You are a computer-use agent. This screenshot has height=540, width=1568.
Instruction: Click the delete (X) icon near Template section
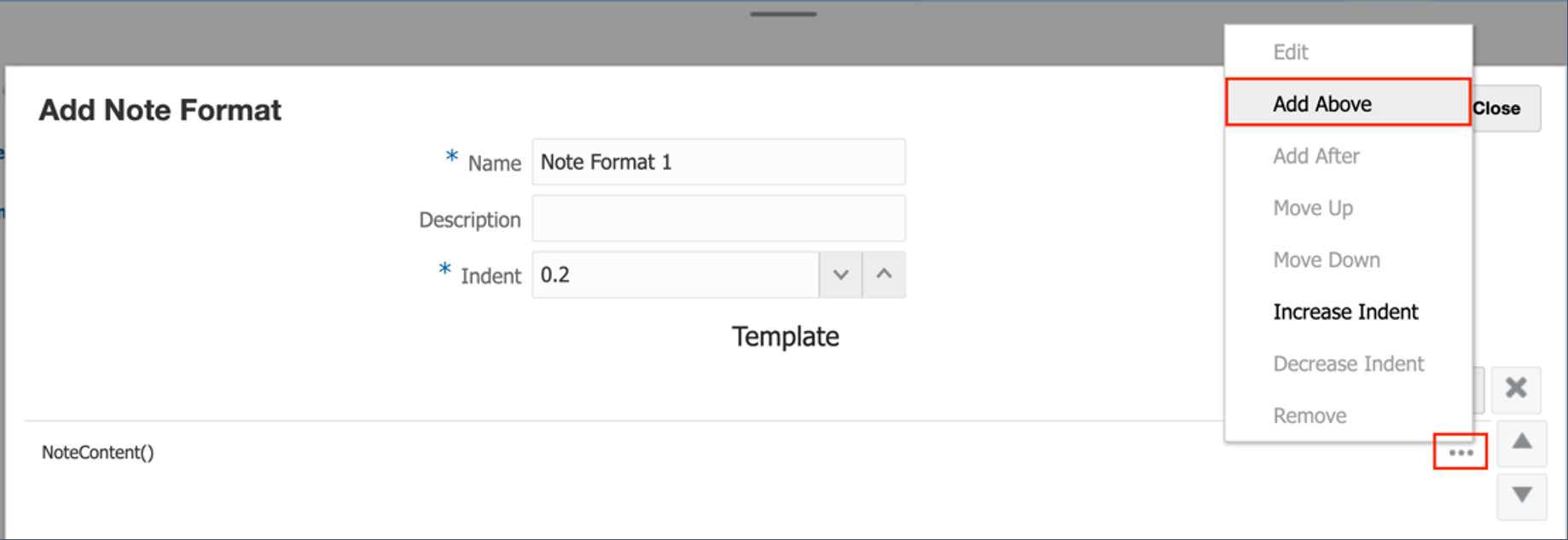pyautogui.click(x=1517, y=389)
